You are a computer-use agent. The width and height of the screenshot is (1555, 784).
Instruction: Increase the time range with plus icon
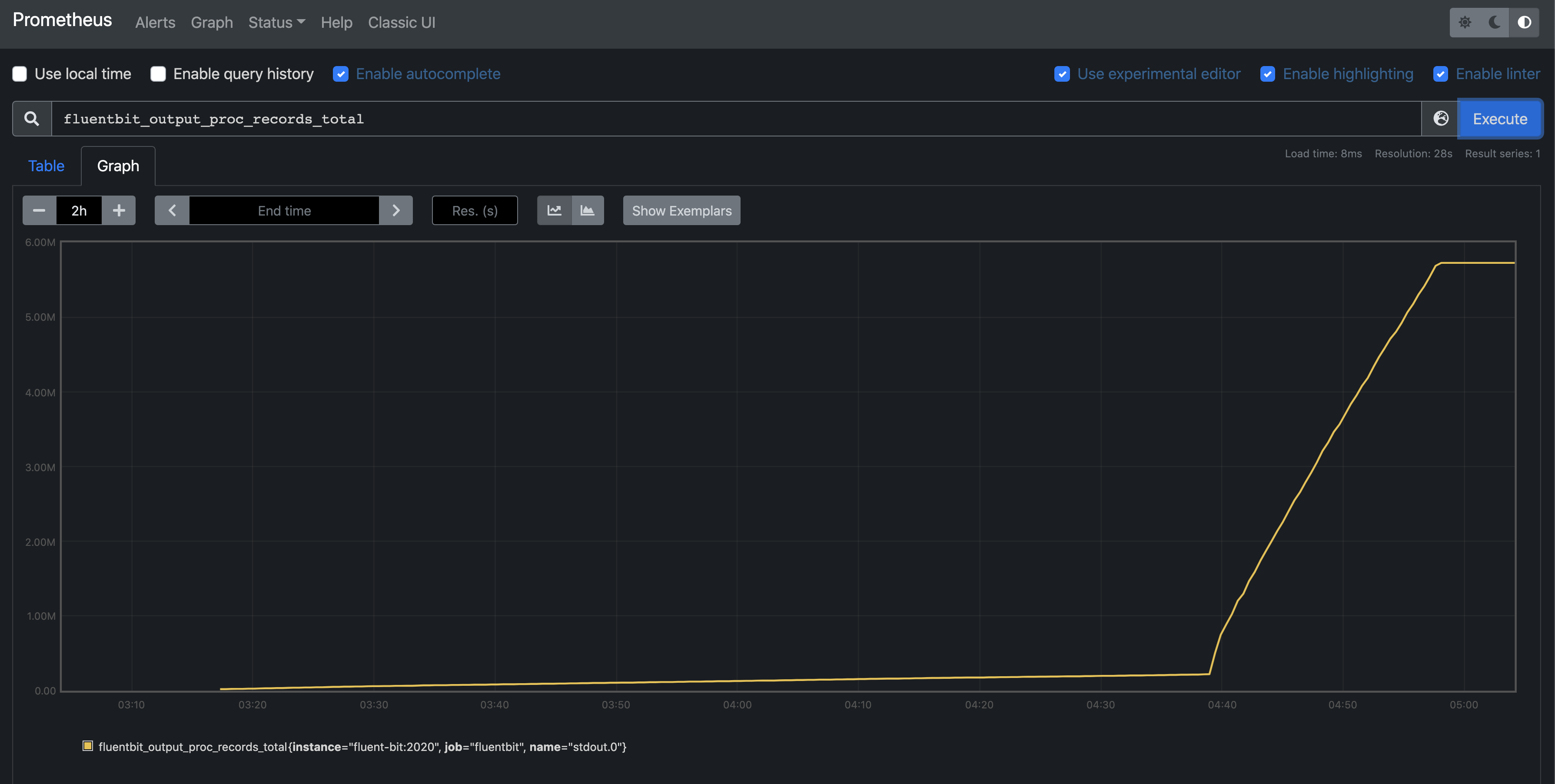pyautogui.click(x=118, y=210)
